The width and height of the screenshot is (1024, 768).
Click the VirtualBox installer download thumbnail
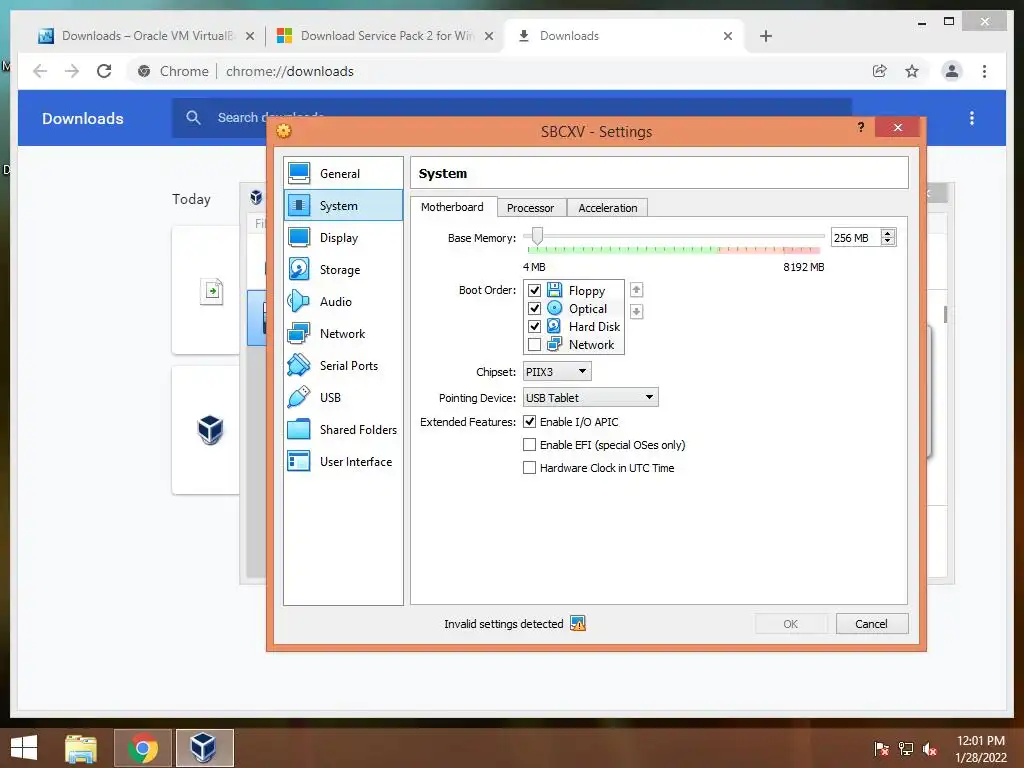(210, 429)
